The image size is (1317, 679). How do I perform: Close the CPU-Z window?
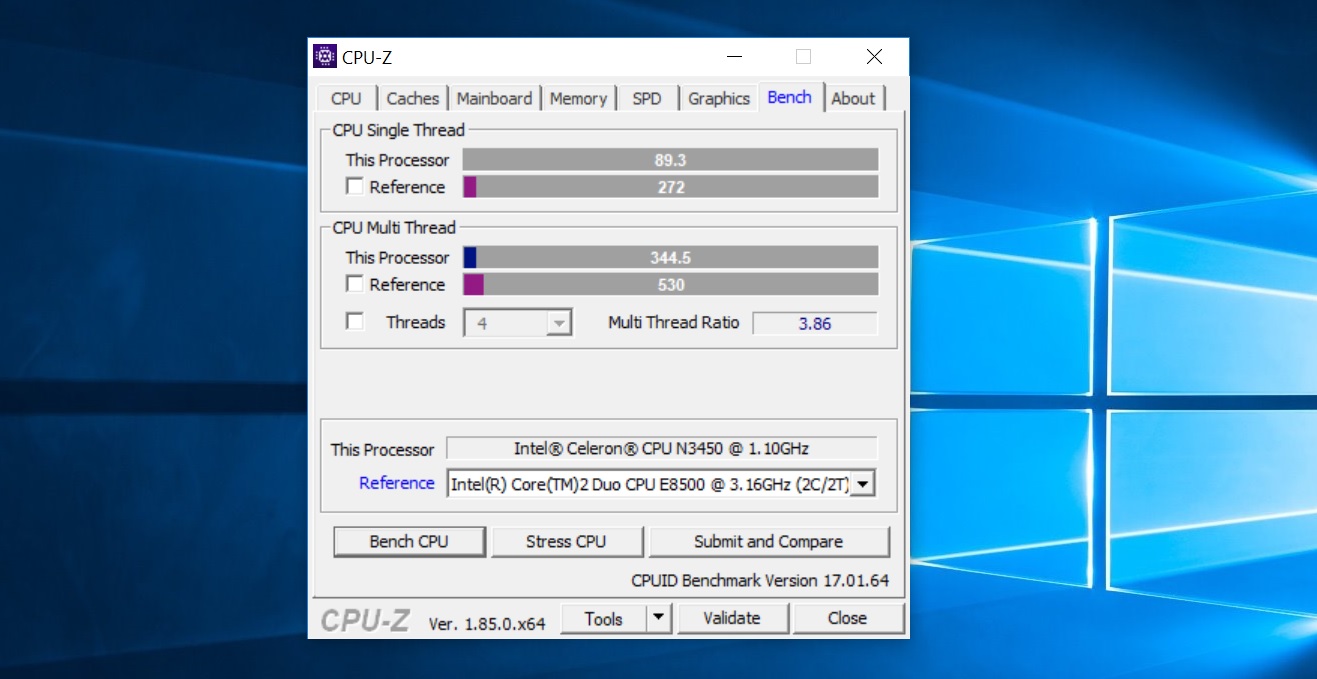873,57
